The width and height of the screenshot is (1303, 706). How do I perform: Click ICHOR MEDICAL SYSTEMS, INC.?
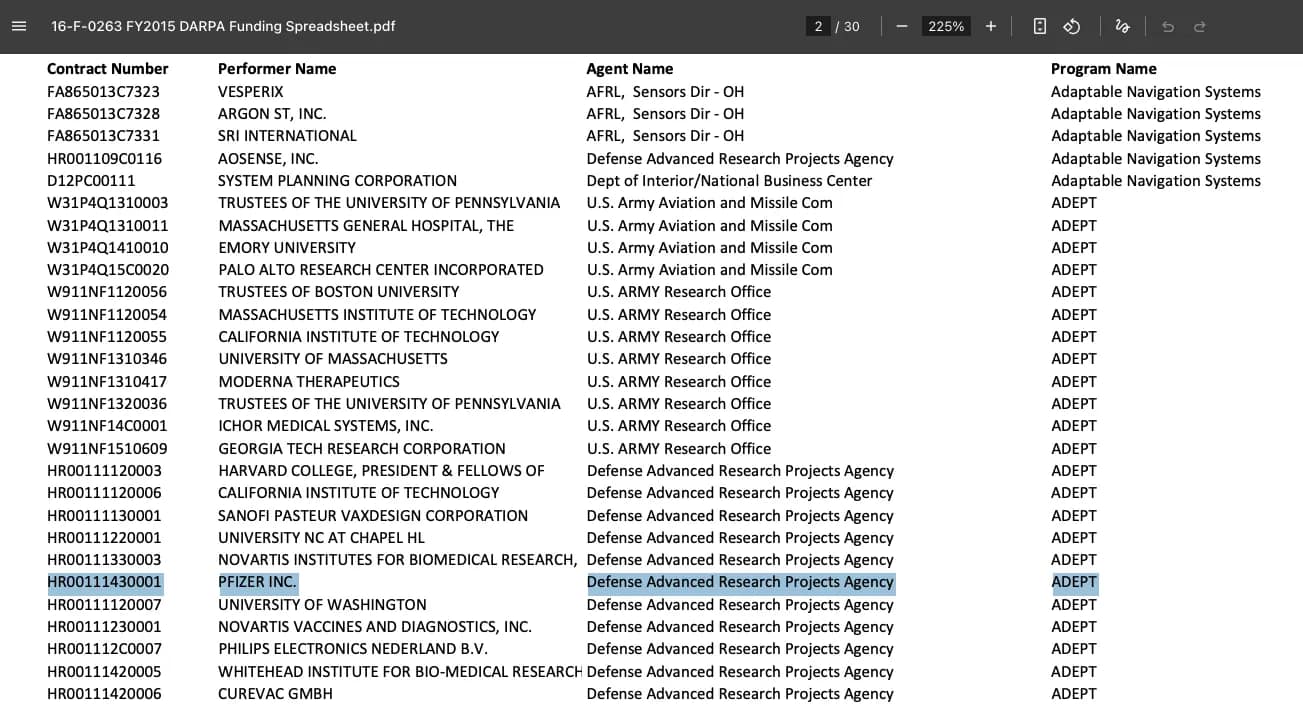point(326,426)
